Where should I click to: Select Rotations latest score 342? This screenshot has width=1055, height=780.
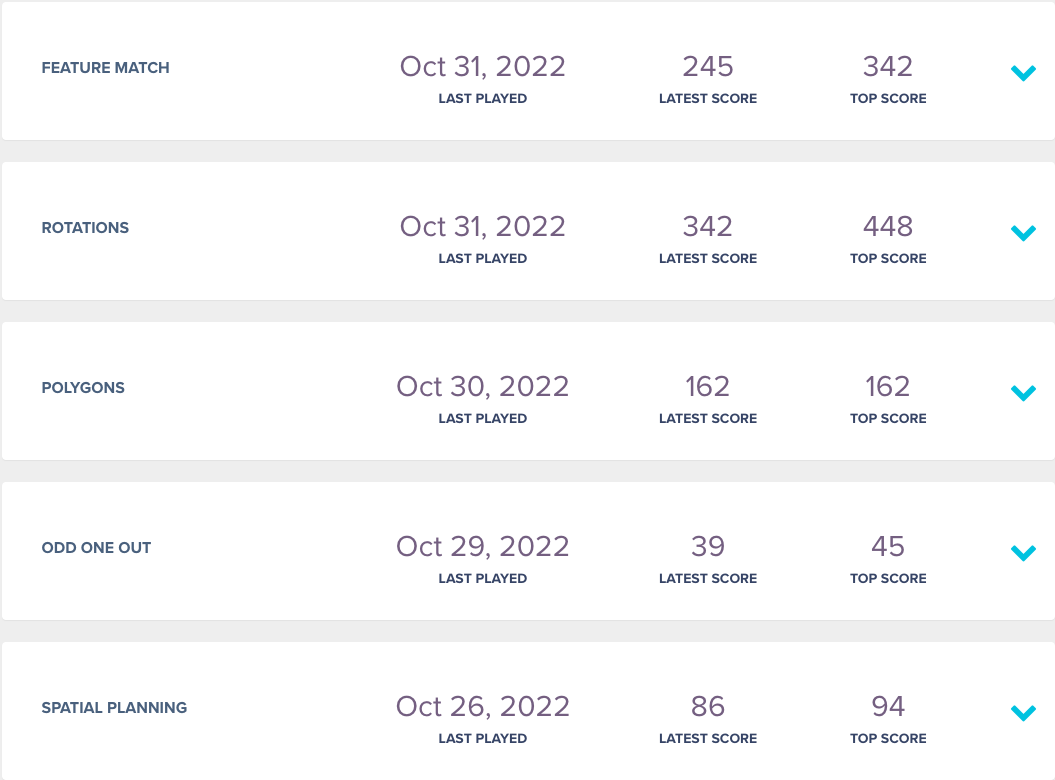click(x=708, y=227)
